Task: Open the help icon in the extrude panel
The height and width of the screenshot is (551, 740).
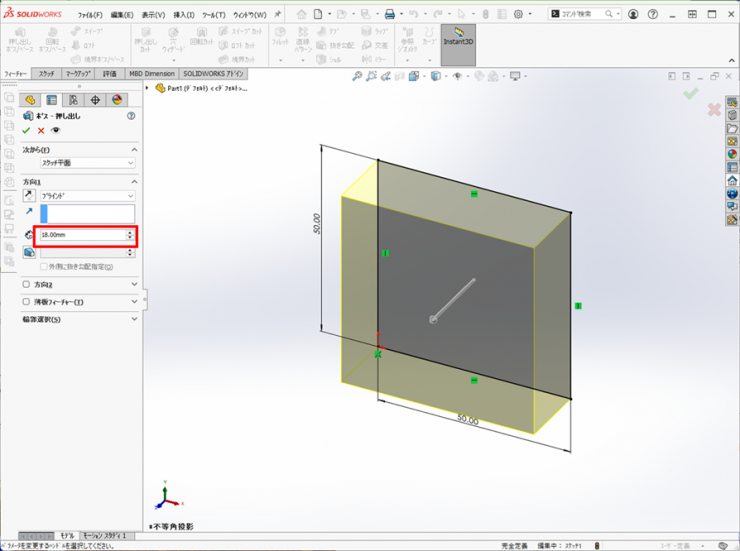Action: [x=131, y=116]
